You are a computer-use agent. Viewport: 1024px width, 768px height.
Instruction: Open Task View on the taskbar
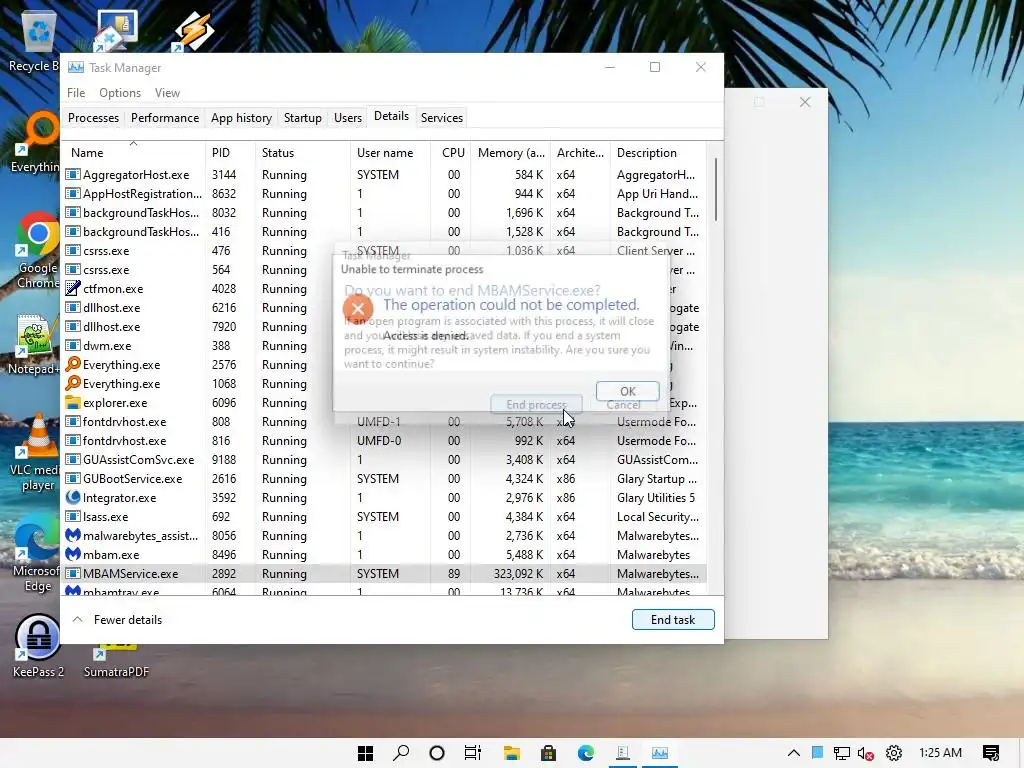click(x=472, y=753)
